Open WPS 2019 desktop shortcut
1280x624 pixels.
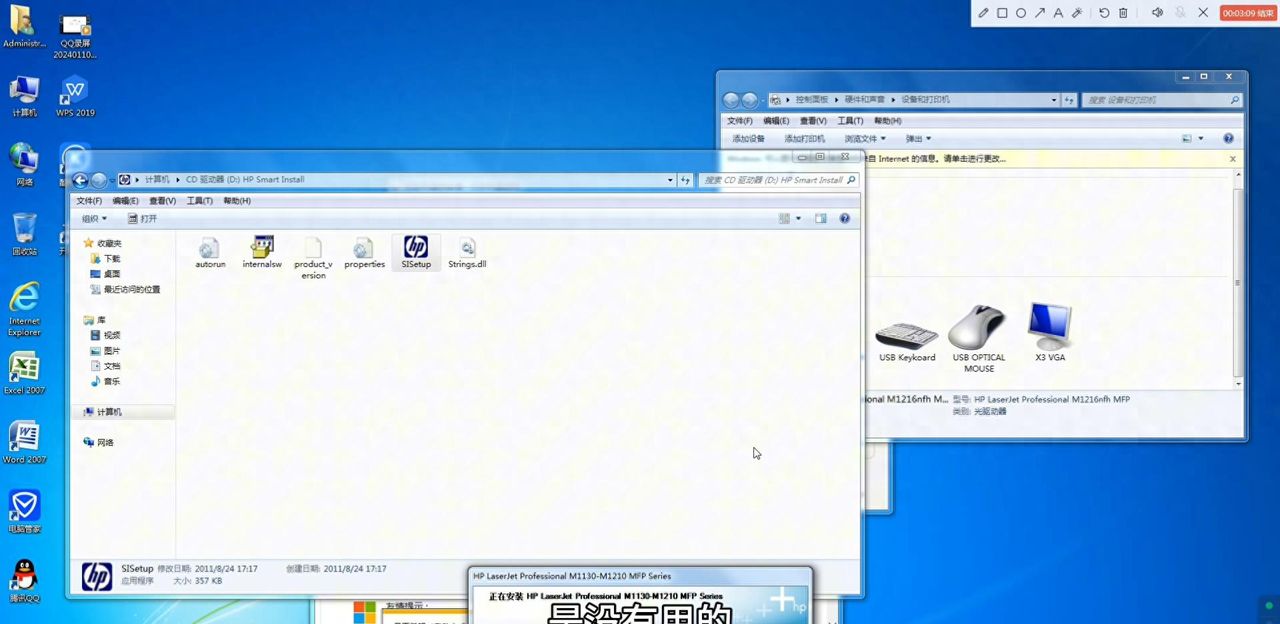pos(75,96)
